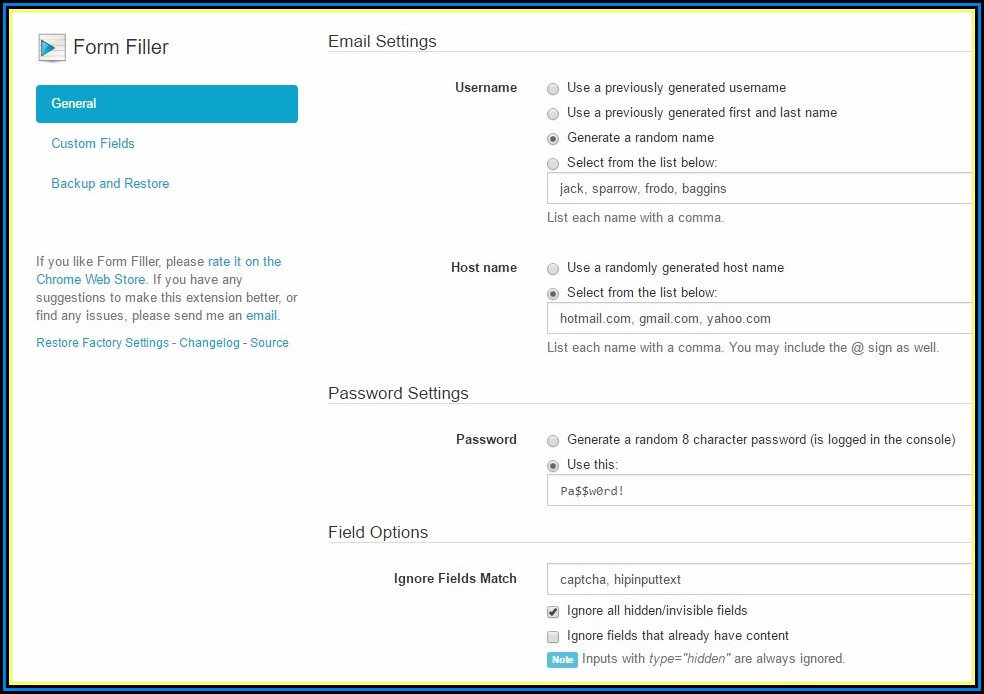This screenshot has height=694, width=984.
Task: Click the Form Filler logo icon
Action: click(x=52, y=47)
